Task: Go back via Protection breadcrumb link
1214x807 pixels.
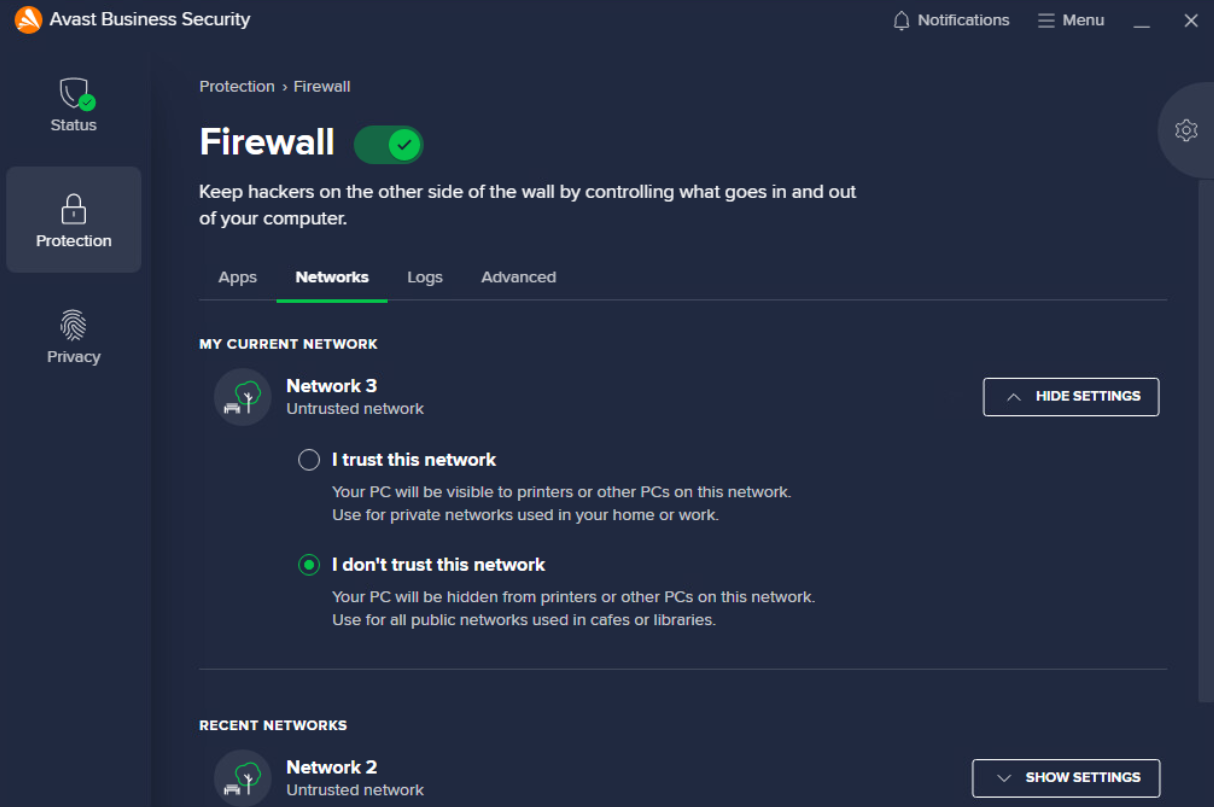Action: [237, 86]
